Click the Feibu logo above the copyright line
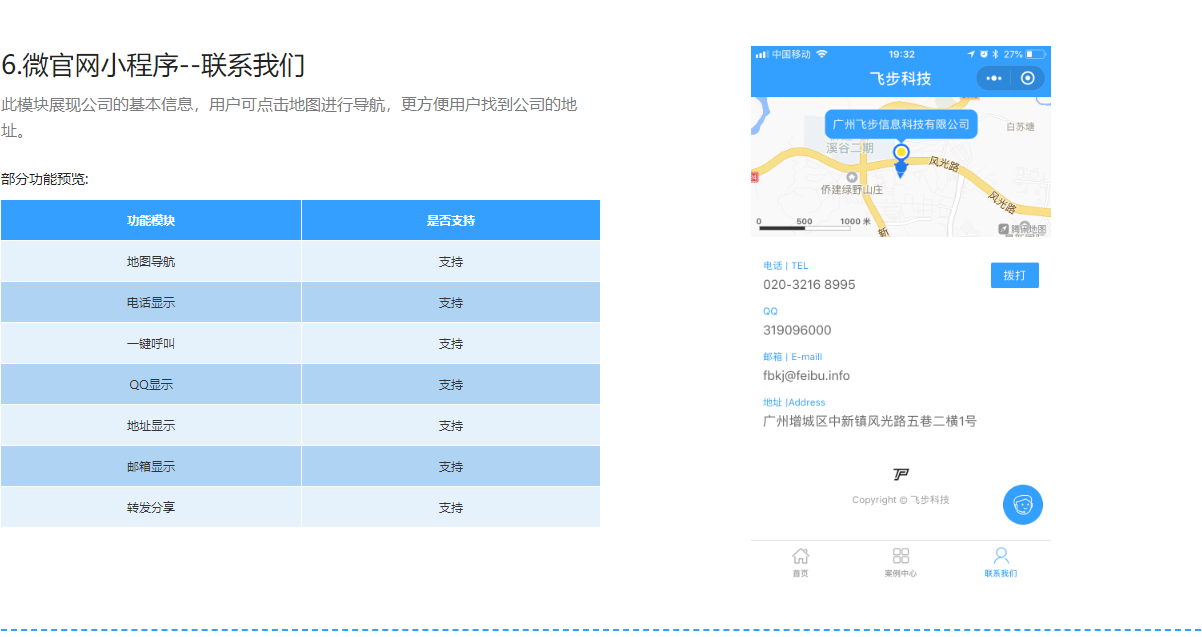The height and width of the screenshot is (637, 1202). [901, 474]
